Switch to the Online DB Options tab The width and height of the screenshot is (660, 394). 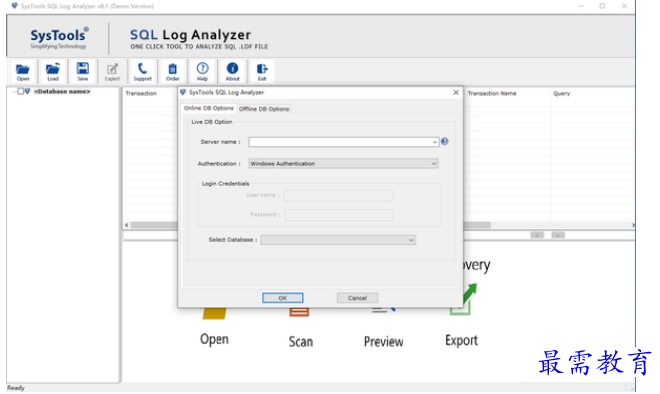208,108
